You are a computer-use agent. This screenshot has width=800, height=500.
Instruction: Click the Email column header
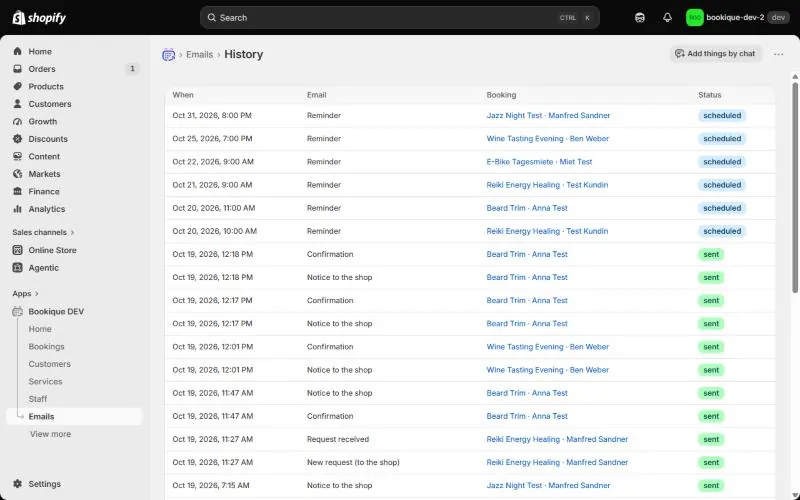[x=316, y=95]
